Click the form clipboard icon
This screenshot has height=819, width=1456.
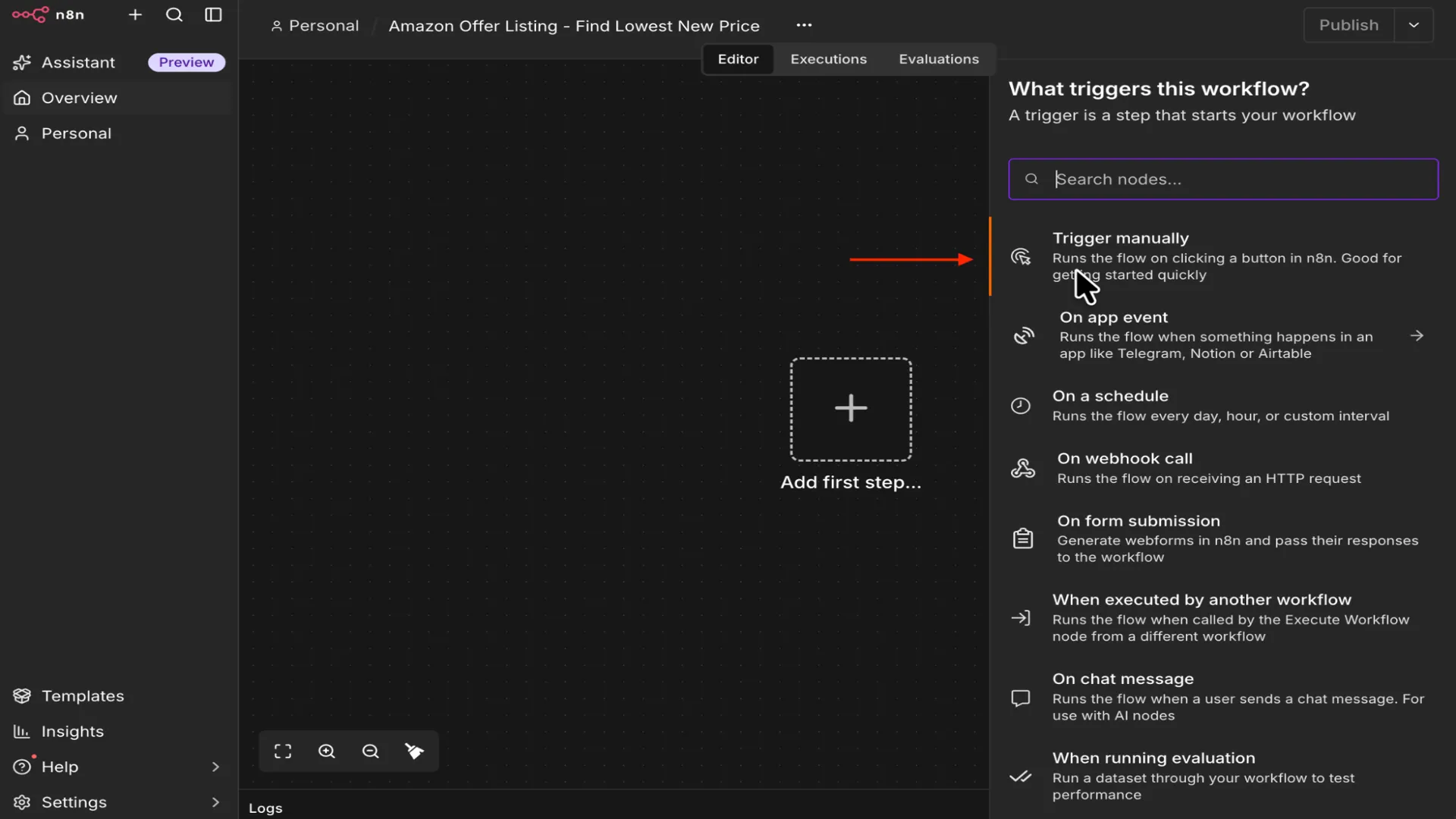1023,538
